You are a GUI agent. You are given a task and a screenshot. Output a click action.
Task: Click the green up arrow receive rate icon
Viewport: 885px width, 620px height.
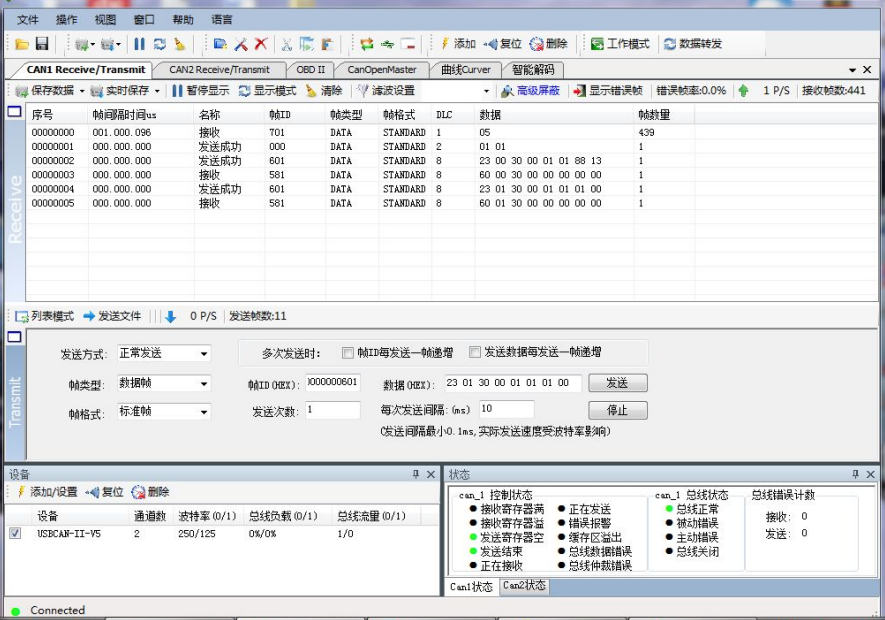(743, 90)
